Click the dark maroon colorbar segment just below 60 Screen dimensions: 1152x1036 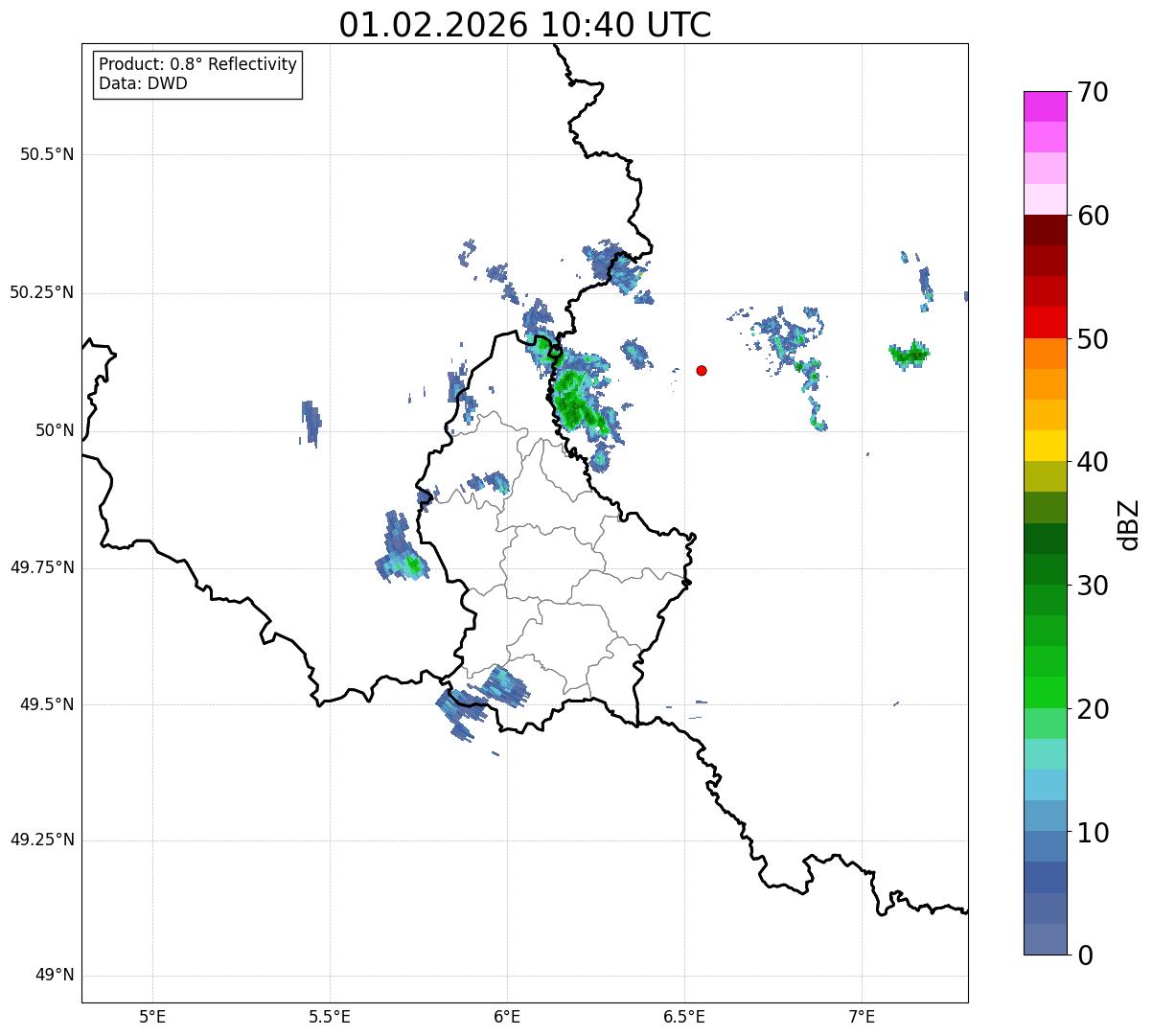point(1046,230)
